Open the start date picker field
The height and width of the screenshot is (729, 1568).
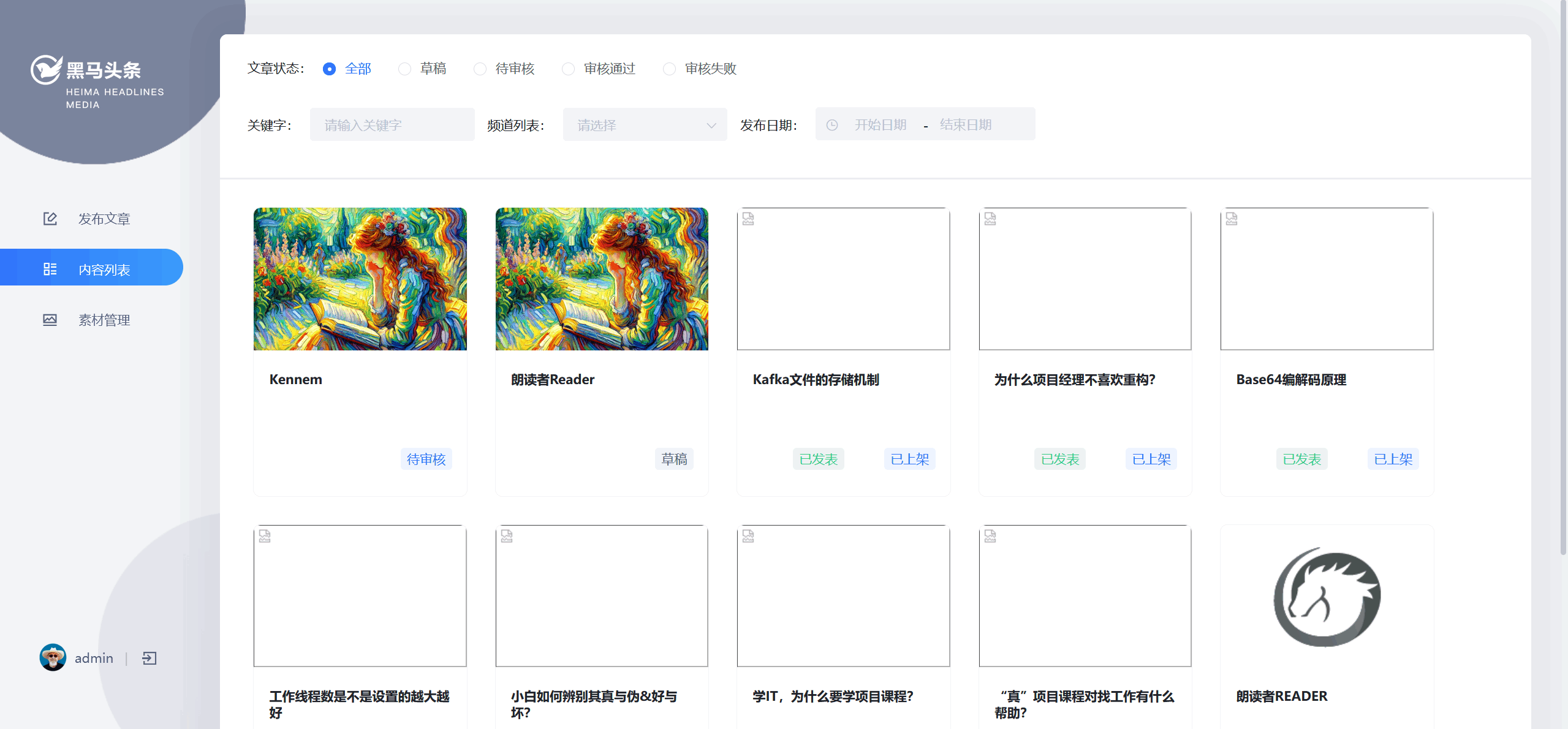tap(880, 125)
